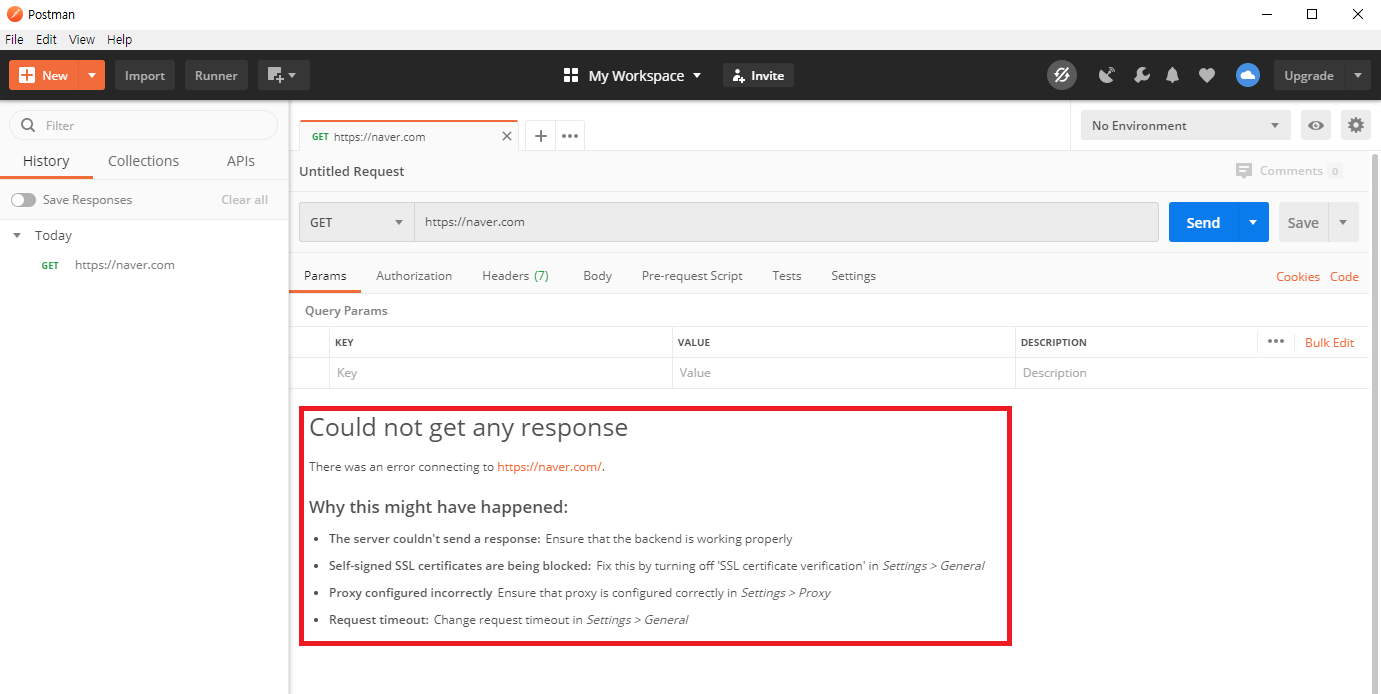
Task: Open the manage environments gear icon
Action: tap(1356, 125)
